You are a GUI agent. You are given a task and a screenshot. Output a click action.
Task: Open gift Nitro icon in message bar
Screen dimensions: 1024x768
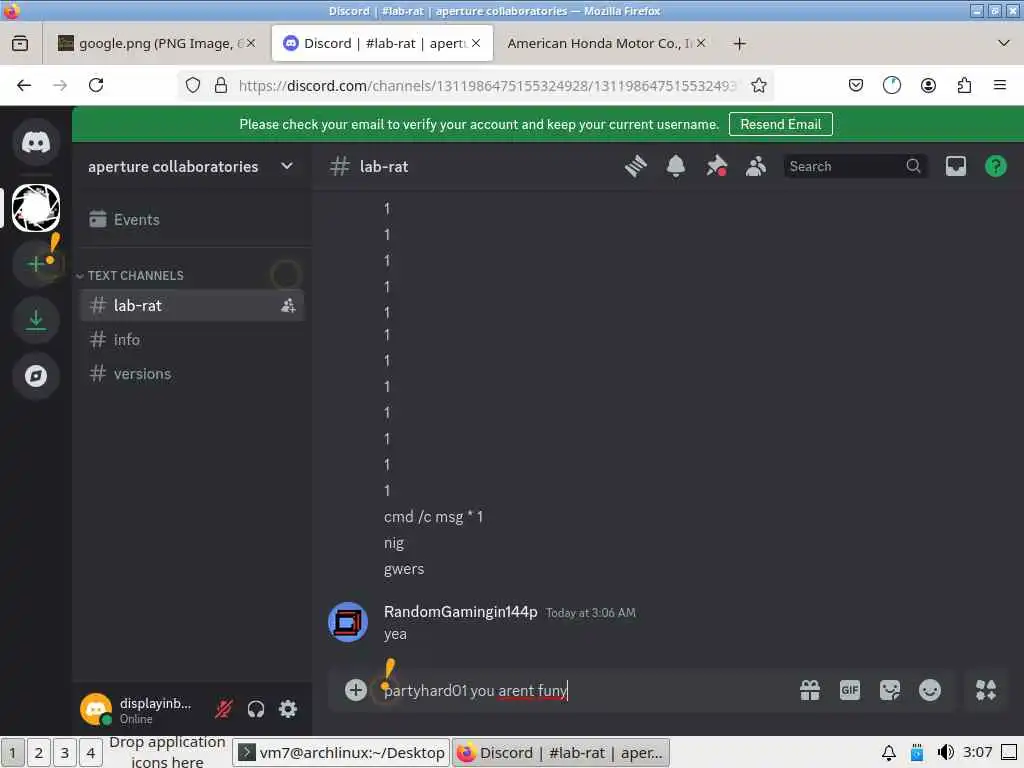click(810, 690)
